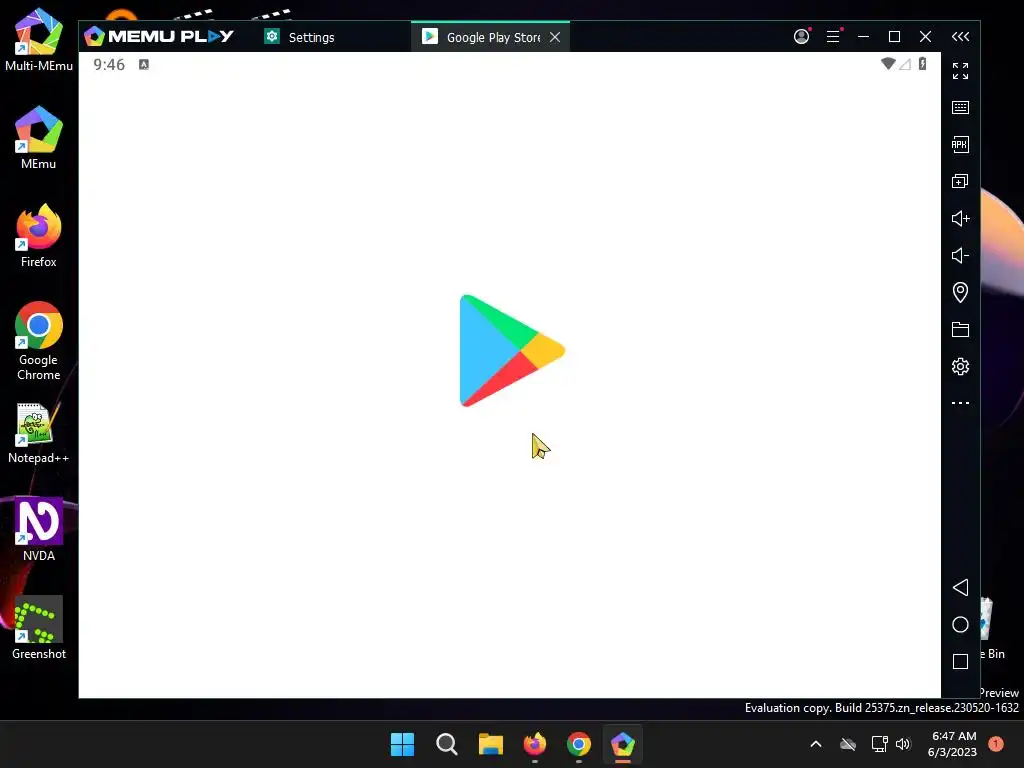Tap Android home circle button
1024x768 pixels.
(960, 624)
